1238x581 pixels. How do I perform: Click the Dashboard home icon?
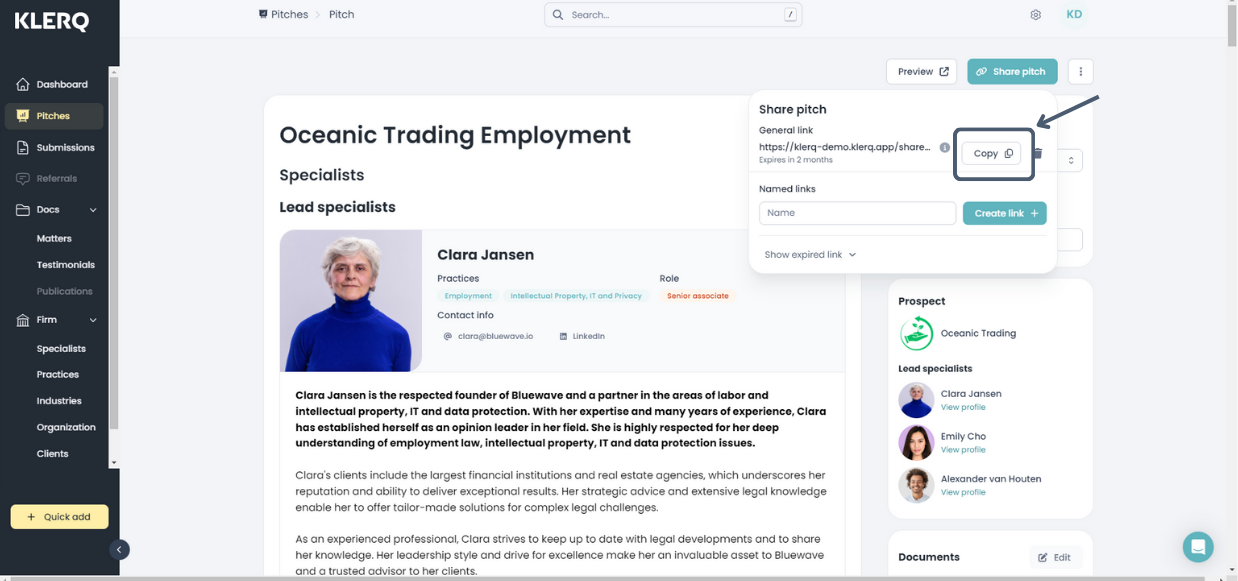tap(23, 84)
